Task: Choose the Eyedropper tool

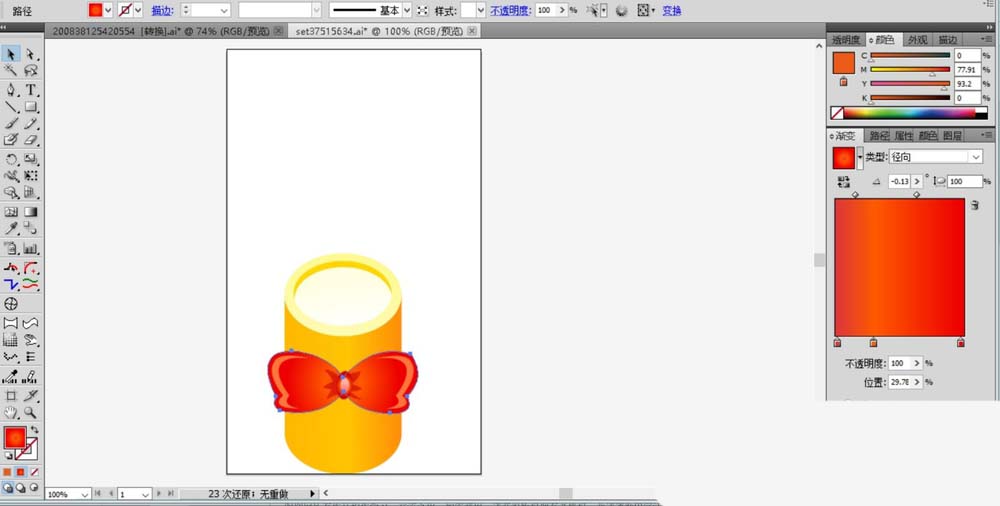Action: coord(11,228)
